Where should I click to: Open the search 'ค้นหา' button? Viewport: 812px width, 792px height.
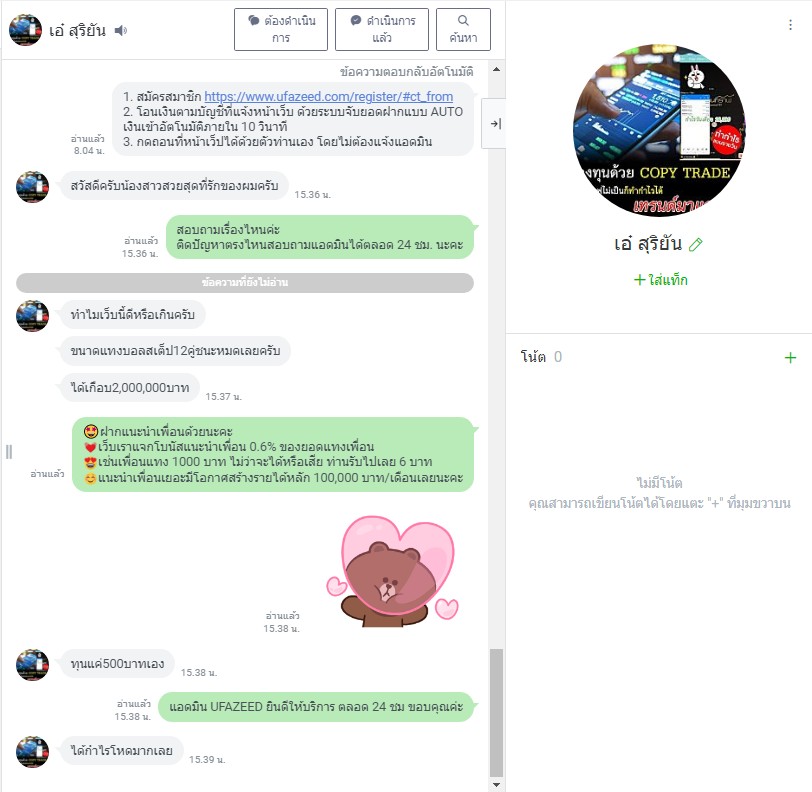pos(463,30)
